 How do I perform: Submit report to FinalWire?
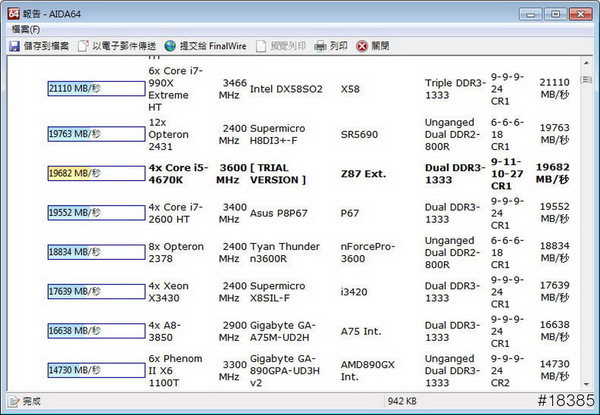tap(169, 46)
